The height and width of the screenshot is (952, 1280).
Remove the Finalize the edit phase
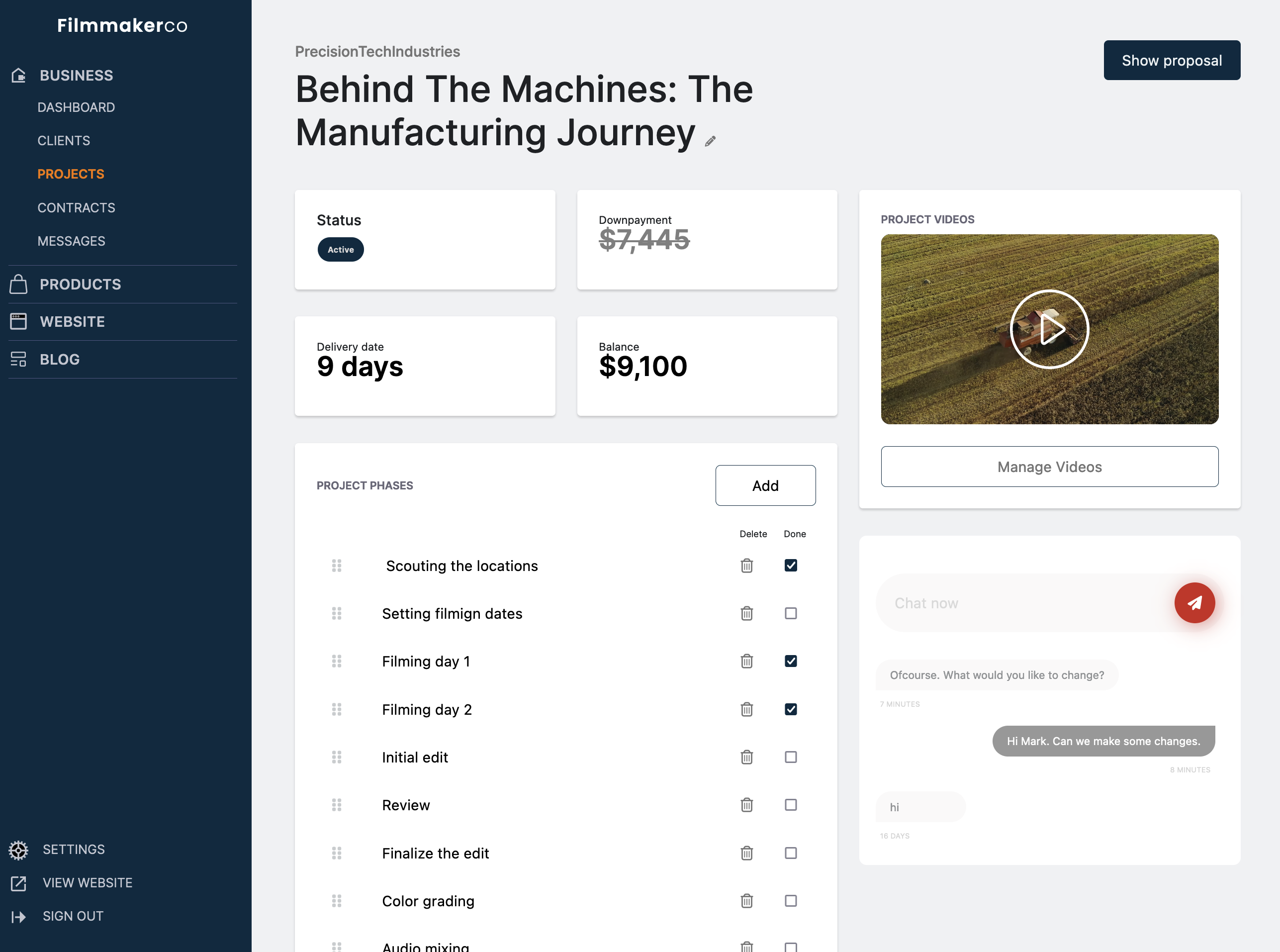[746, 853]
